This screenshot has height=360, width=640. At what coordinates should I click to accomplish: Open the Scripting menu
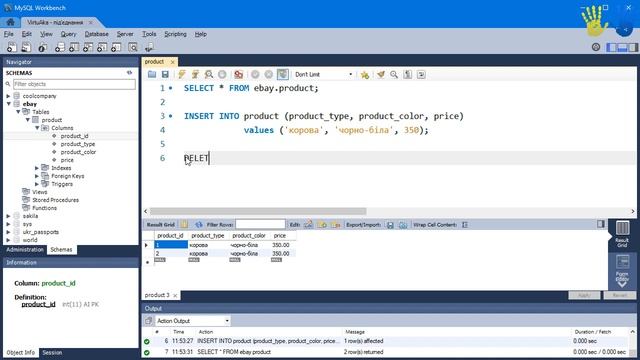tap(176, 34)
